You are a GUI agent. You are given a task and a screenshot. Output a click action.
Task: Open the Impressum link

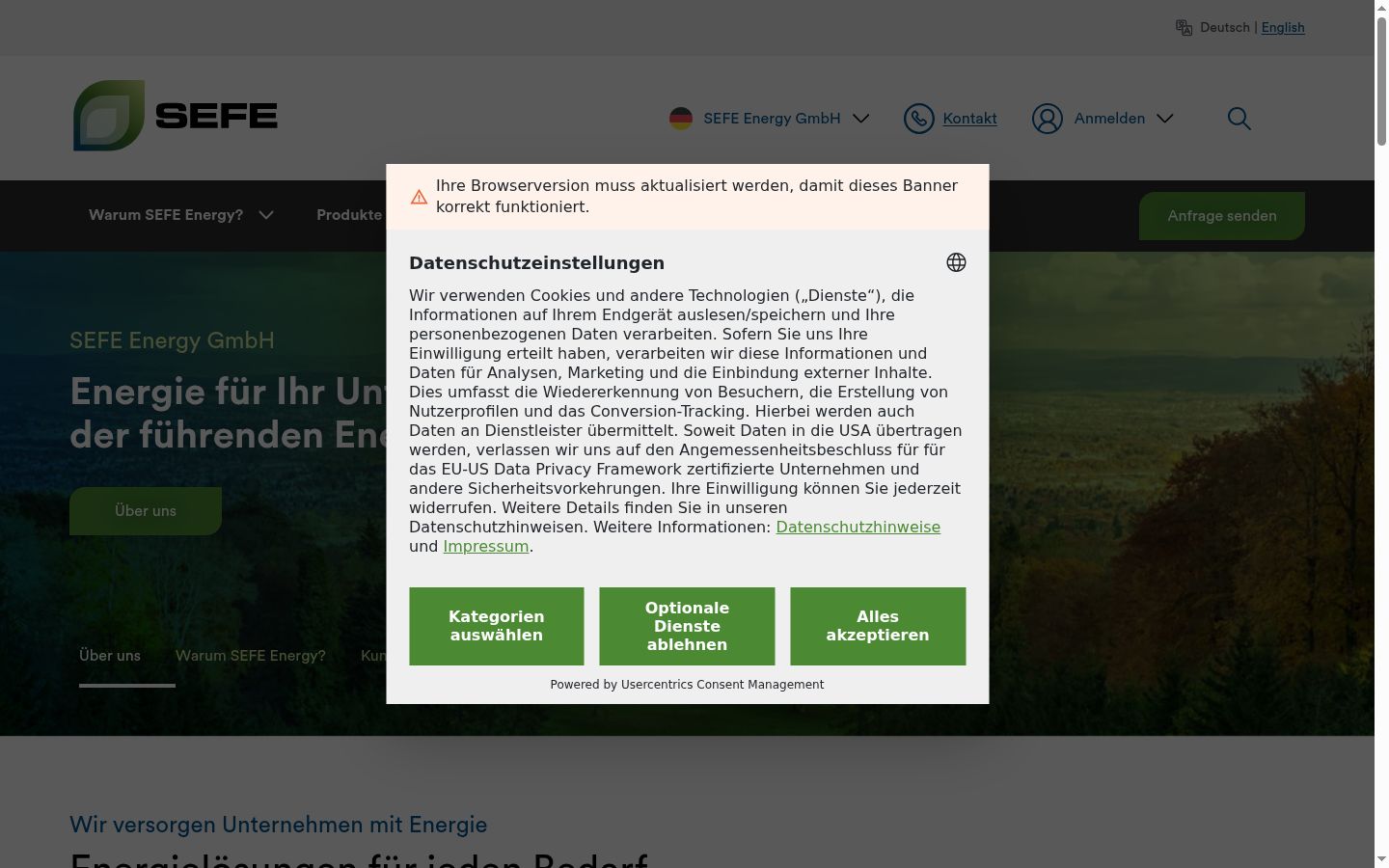[x=486, y=546]
